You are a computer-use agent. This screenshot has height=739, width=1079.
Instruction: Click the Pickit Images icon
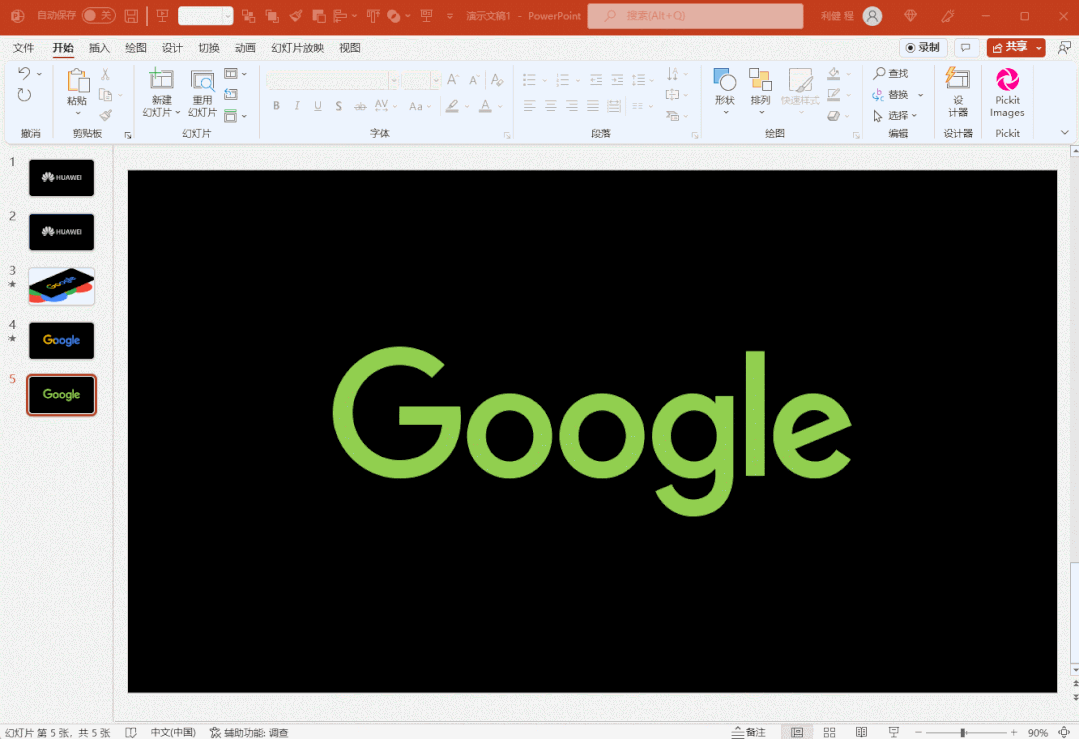[1007, 79]
